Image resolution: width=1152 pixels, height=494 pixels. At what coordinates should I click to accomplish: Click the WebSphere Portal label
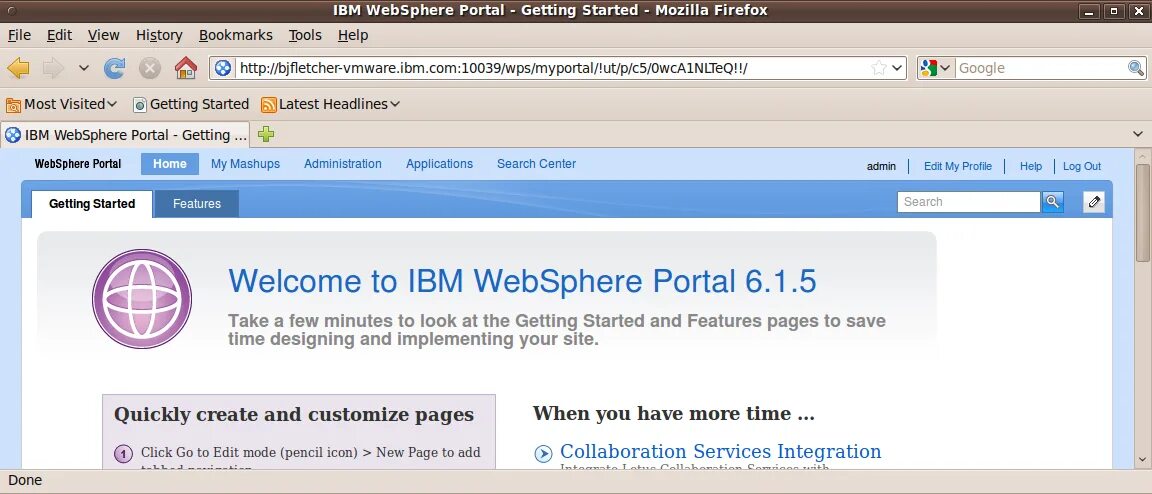78,164
